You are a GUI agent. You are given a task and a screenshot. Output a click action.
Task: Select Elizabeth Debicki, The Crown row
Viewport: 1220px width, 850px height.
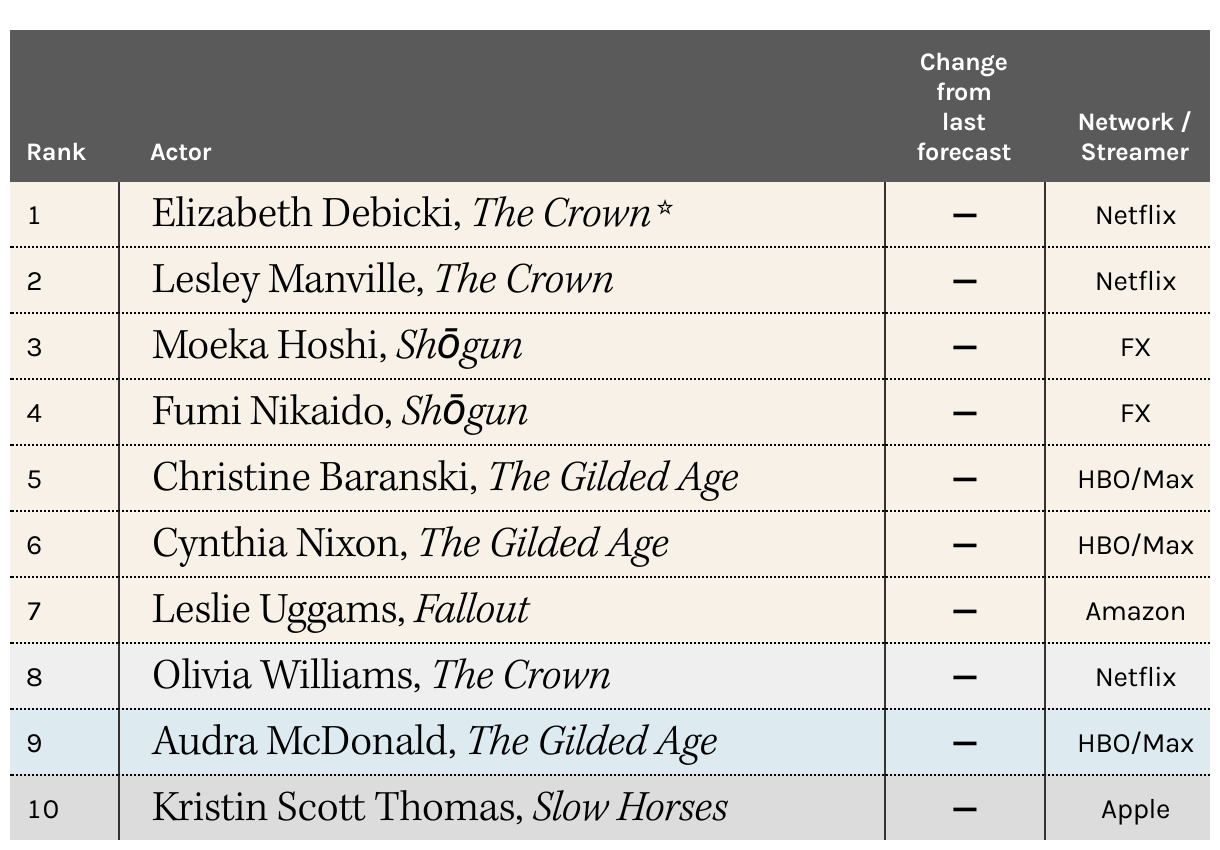click(610, 215)
